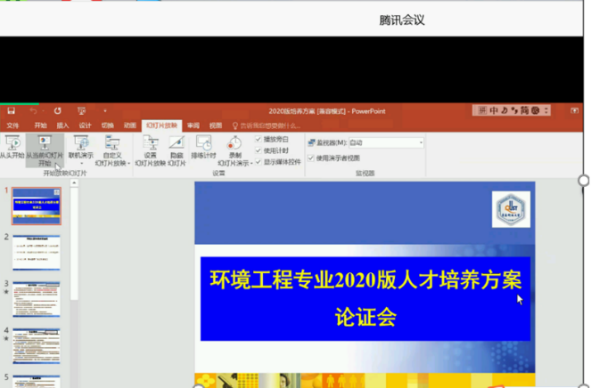Click the Tell me what you want search box
Screen dimensions: 591x388
coord(267,126)
